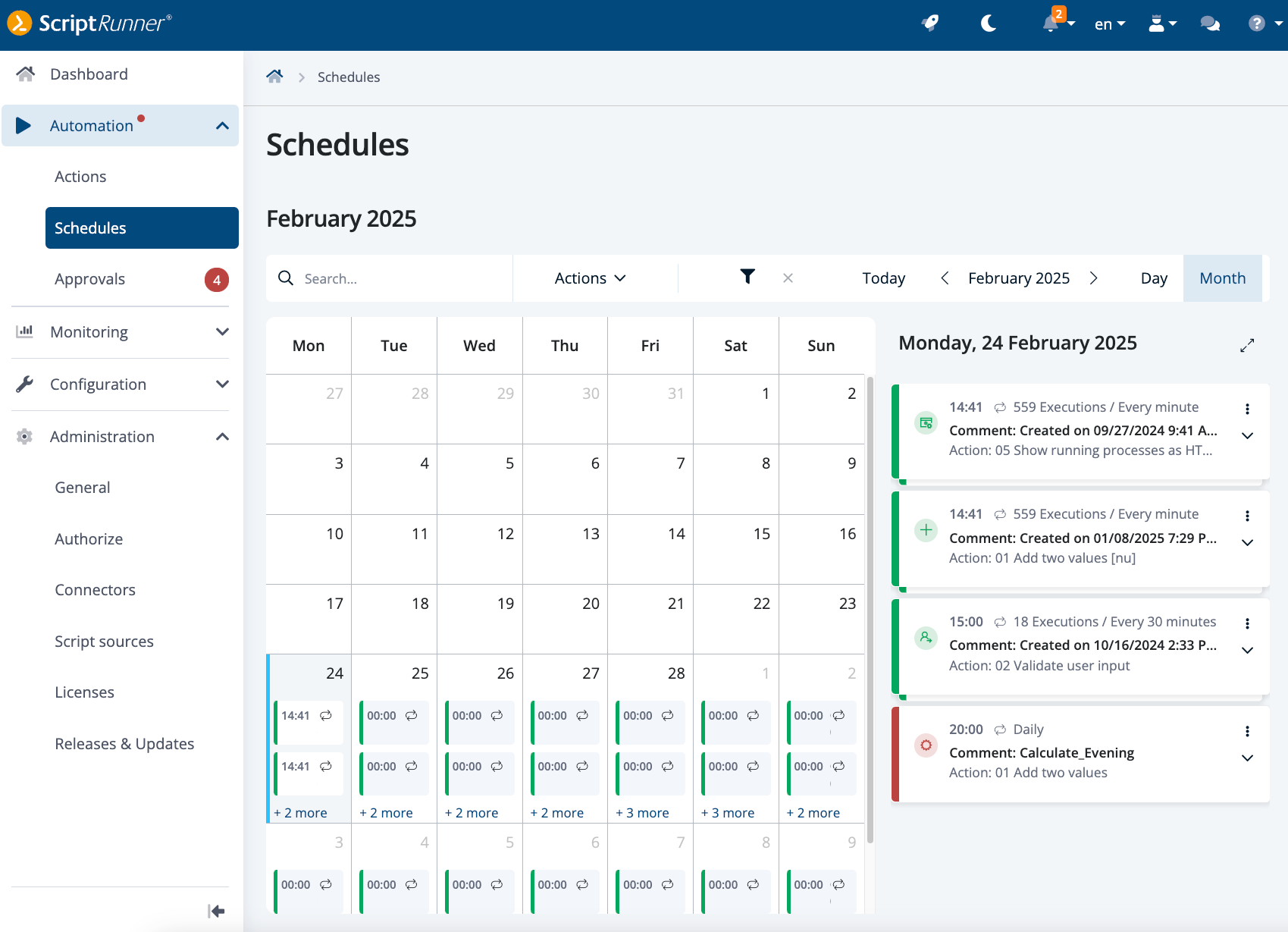Image resolution: width=1288 pixels, height=932 pixels.
Task: Click the home breadcrumb icon
Action: 274,77
